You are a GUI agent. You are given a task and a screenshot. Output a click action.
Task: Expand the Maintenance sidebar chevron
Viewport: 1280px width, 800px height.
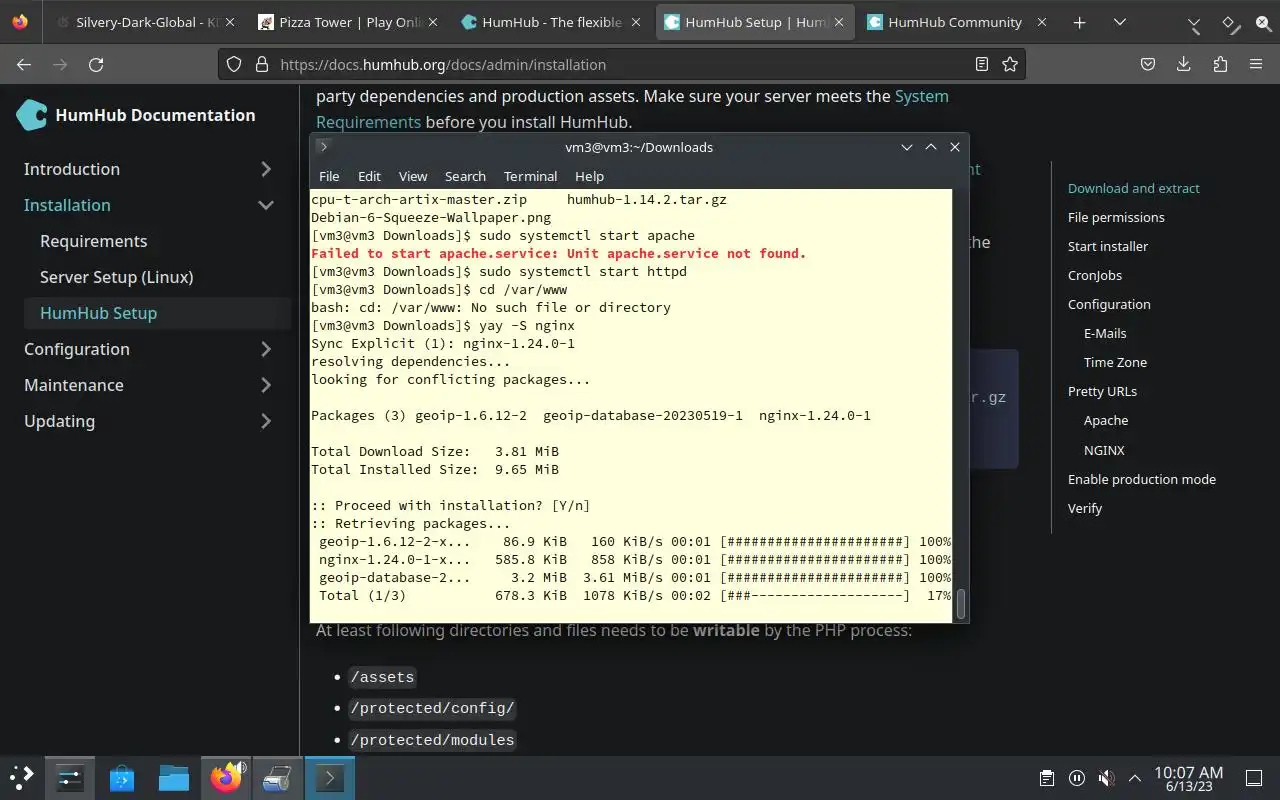[x=266, y=385]
